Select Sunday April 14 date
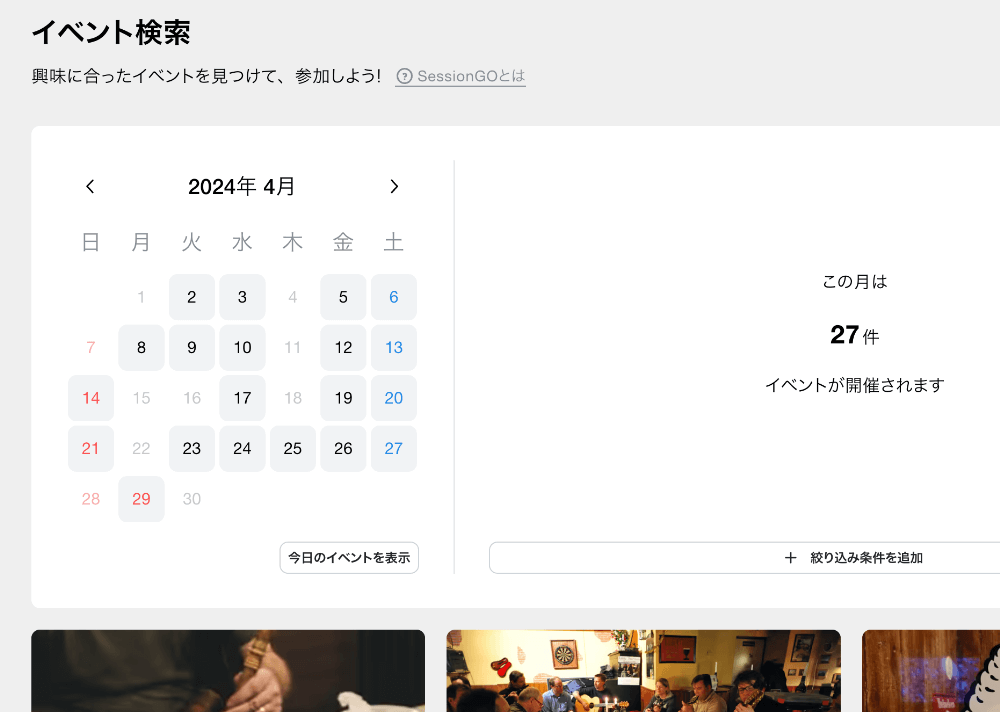 [x=91, y=398]
